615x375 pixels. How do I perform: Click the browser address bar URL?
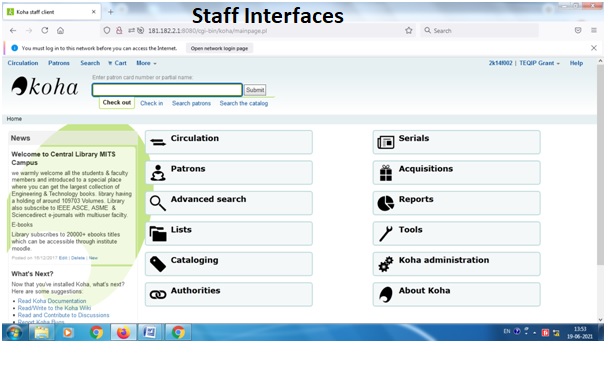(x=207, y=31)
